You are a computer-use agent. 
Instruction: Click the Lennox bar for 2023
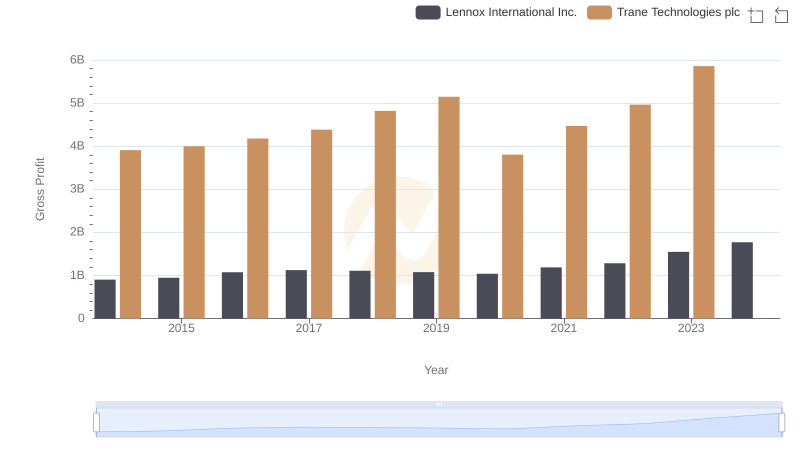click(x=679, y=285)
